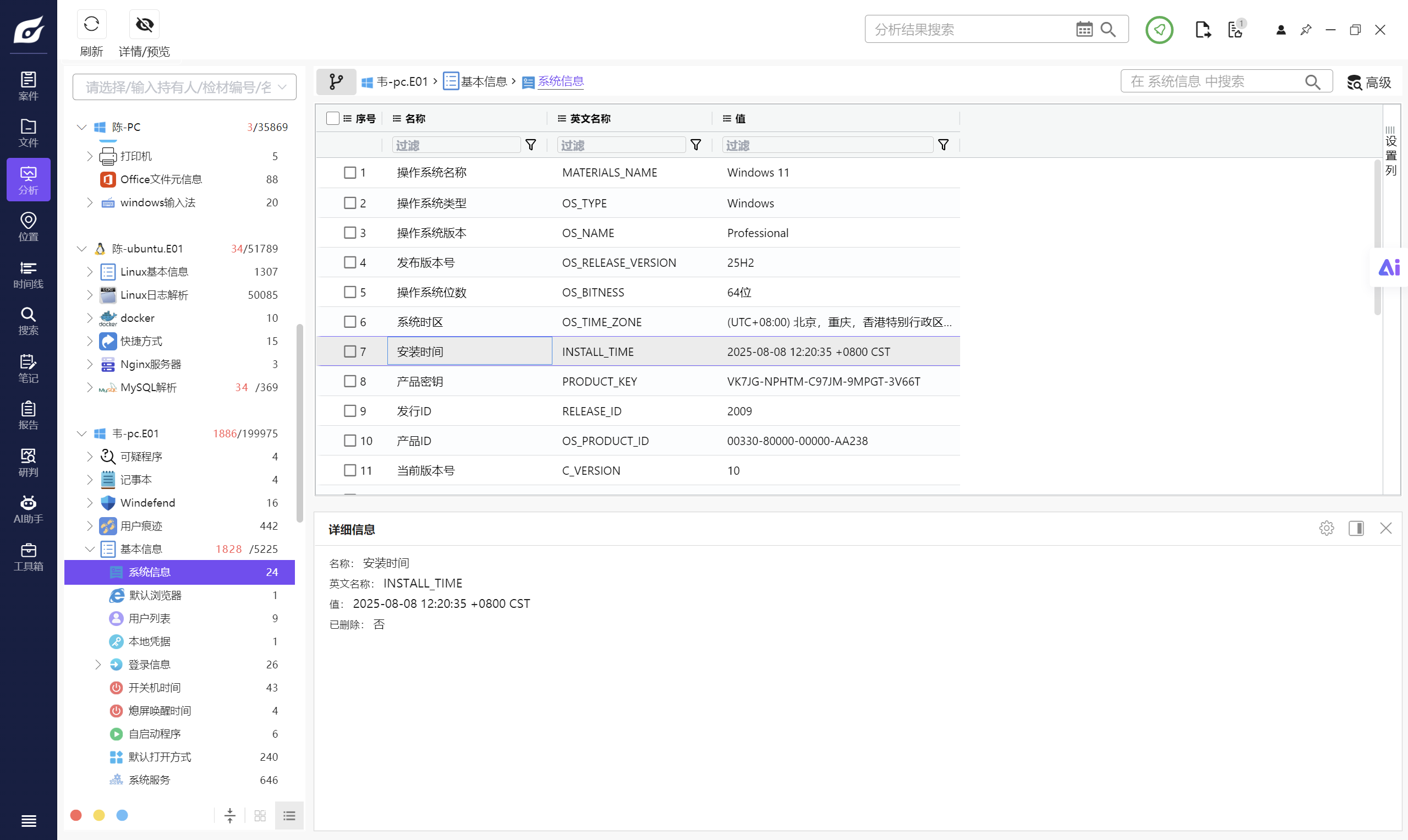Click the calendar icon in 分析结果搜索
Image resolution: width=1408 pixels, height=840 pixels.
(1084, 30)
